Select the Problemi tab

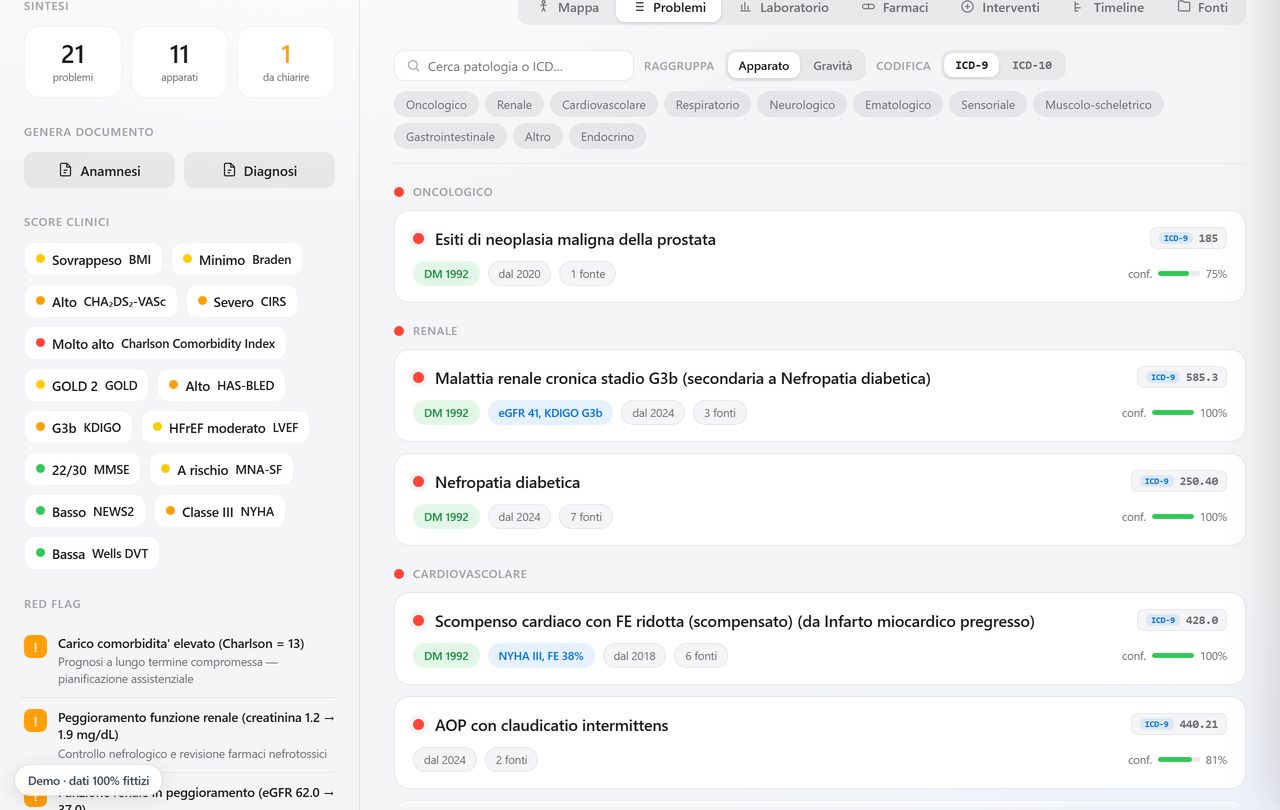coord(669,8)
